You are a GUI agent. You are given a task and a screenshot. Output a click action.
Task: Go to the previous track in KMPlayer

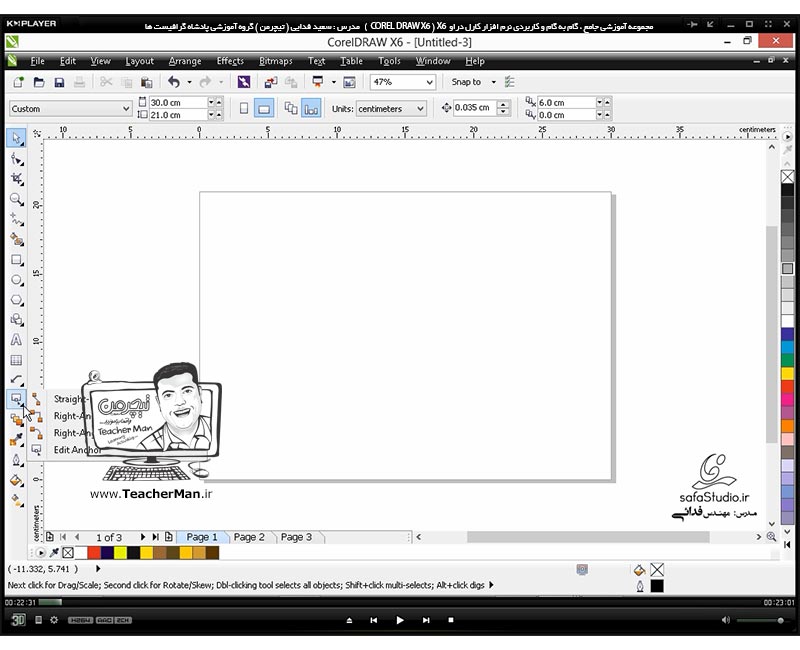pos(373,620)
